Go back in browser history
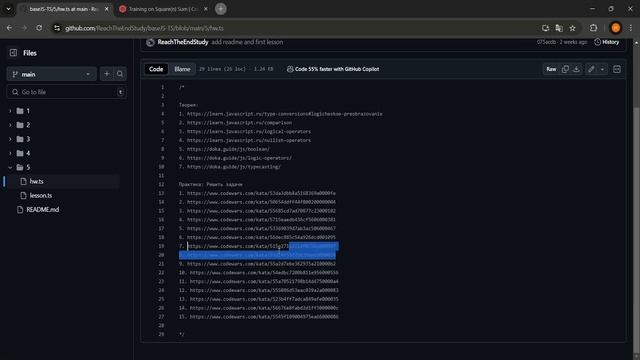The image size is (640, 360). pyautogui.click(x=9, y=28)
